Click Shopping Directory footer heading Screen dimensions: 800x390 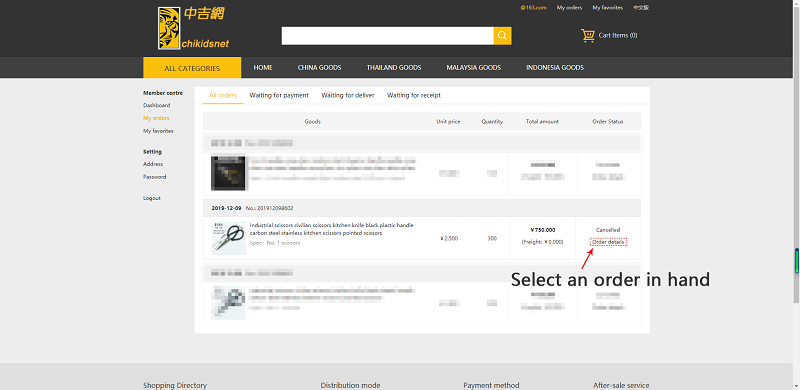pyautogui.click(x=175, y=385)
